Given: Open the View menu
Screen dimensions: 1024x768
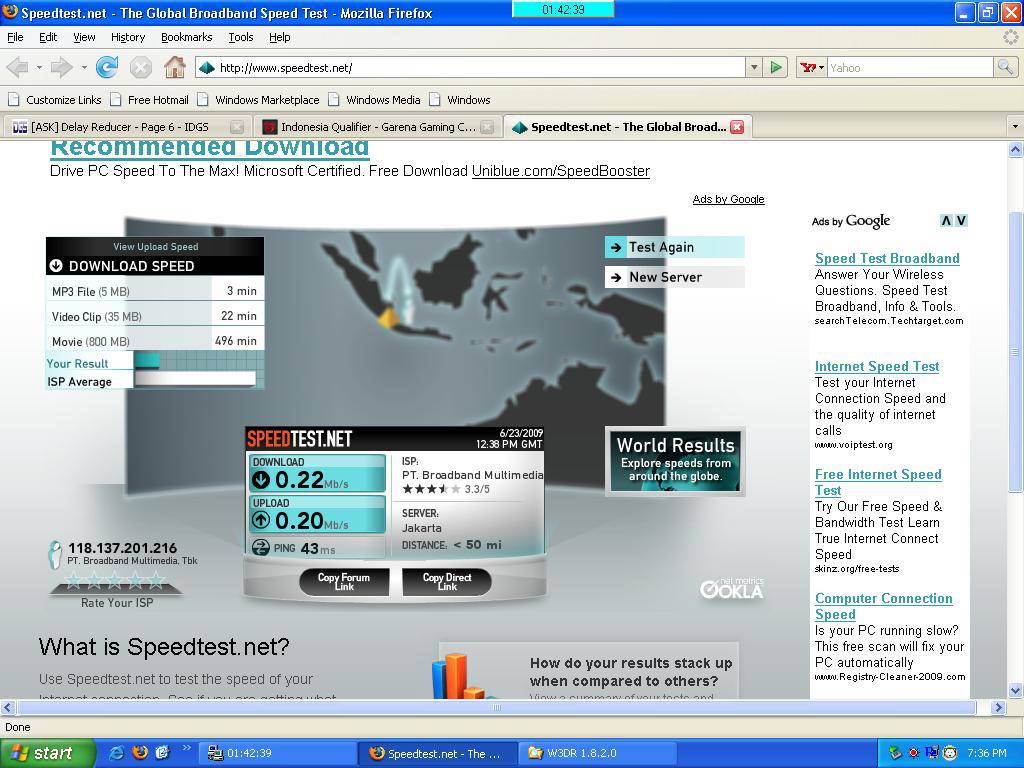Looking at the screenshot, I should 84,37.
